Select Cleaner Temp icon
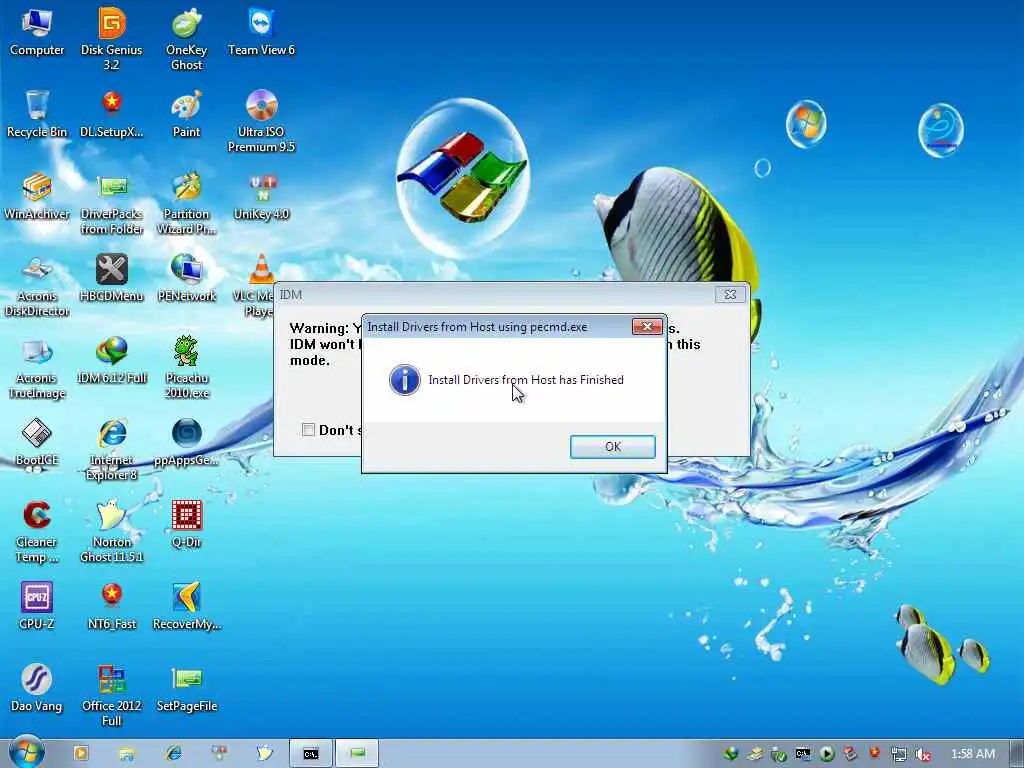1024x768 pixels. (x=37, y=532)
